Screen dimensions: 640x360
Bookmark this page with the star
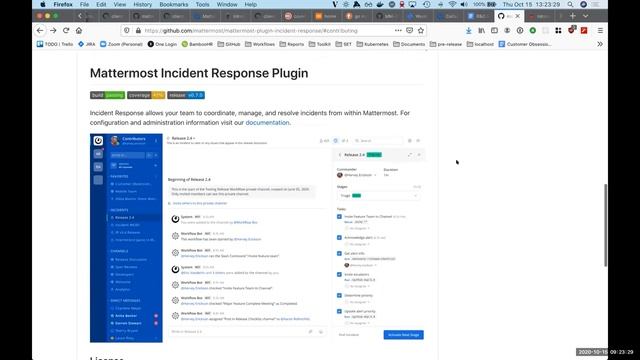click(x=421, y=31)
